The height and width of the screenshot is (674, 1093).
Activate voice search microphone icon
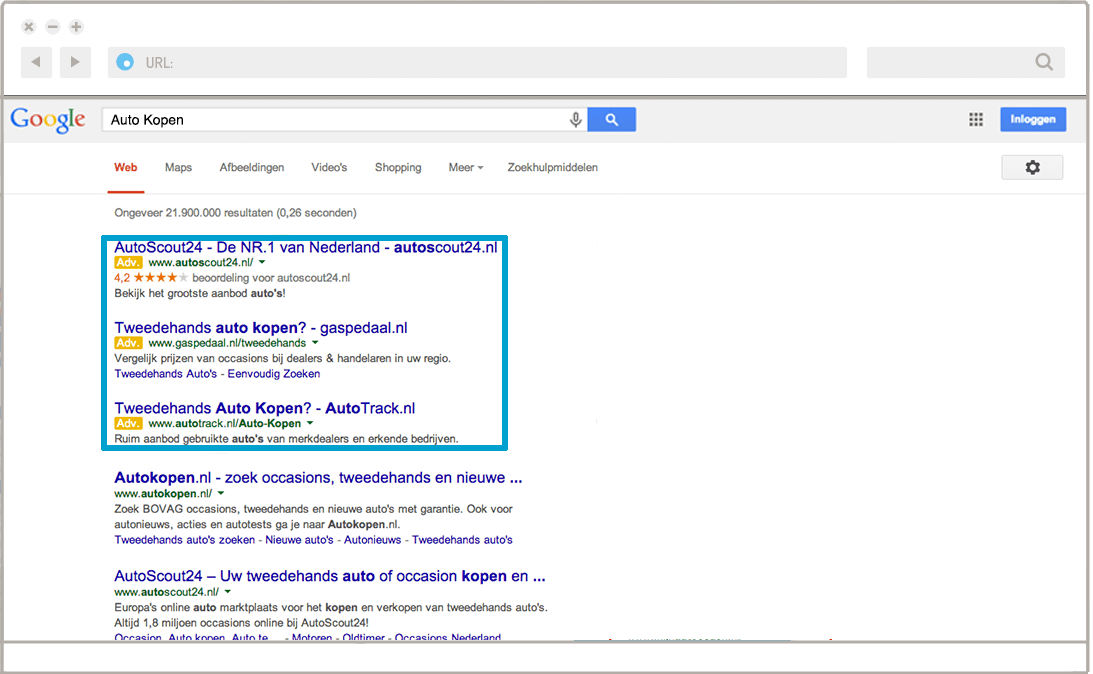point(575,120)
